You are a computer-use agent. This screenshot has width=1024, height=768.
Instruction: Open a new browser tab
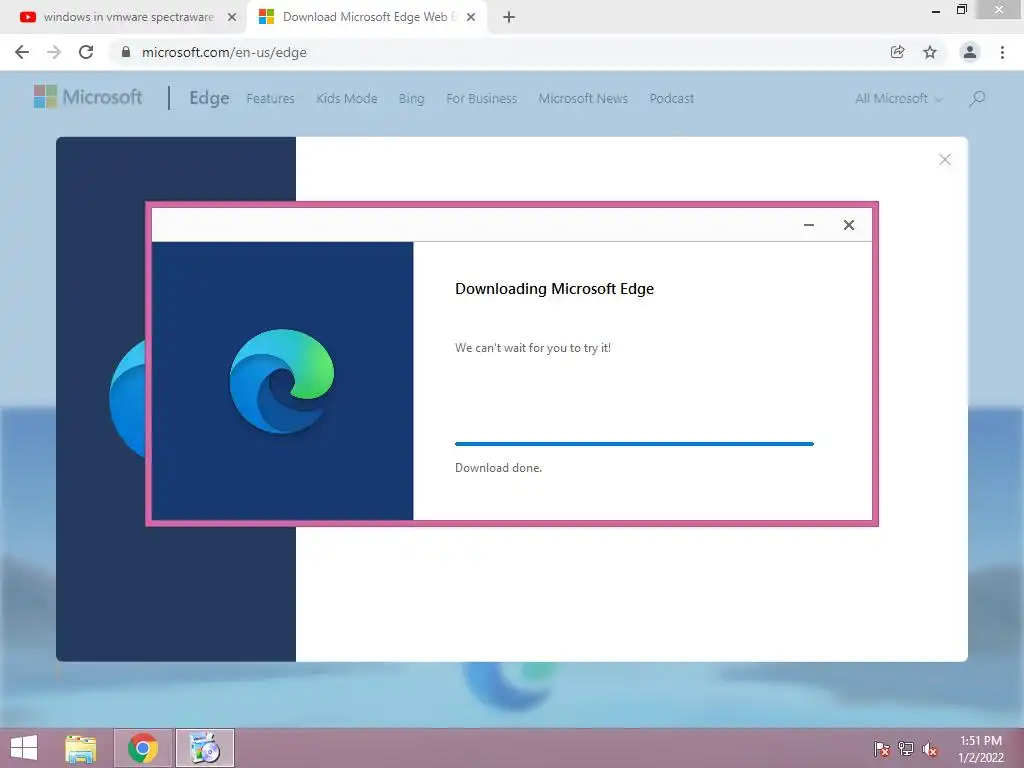509,18
